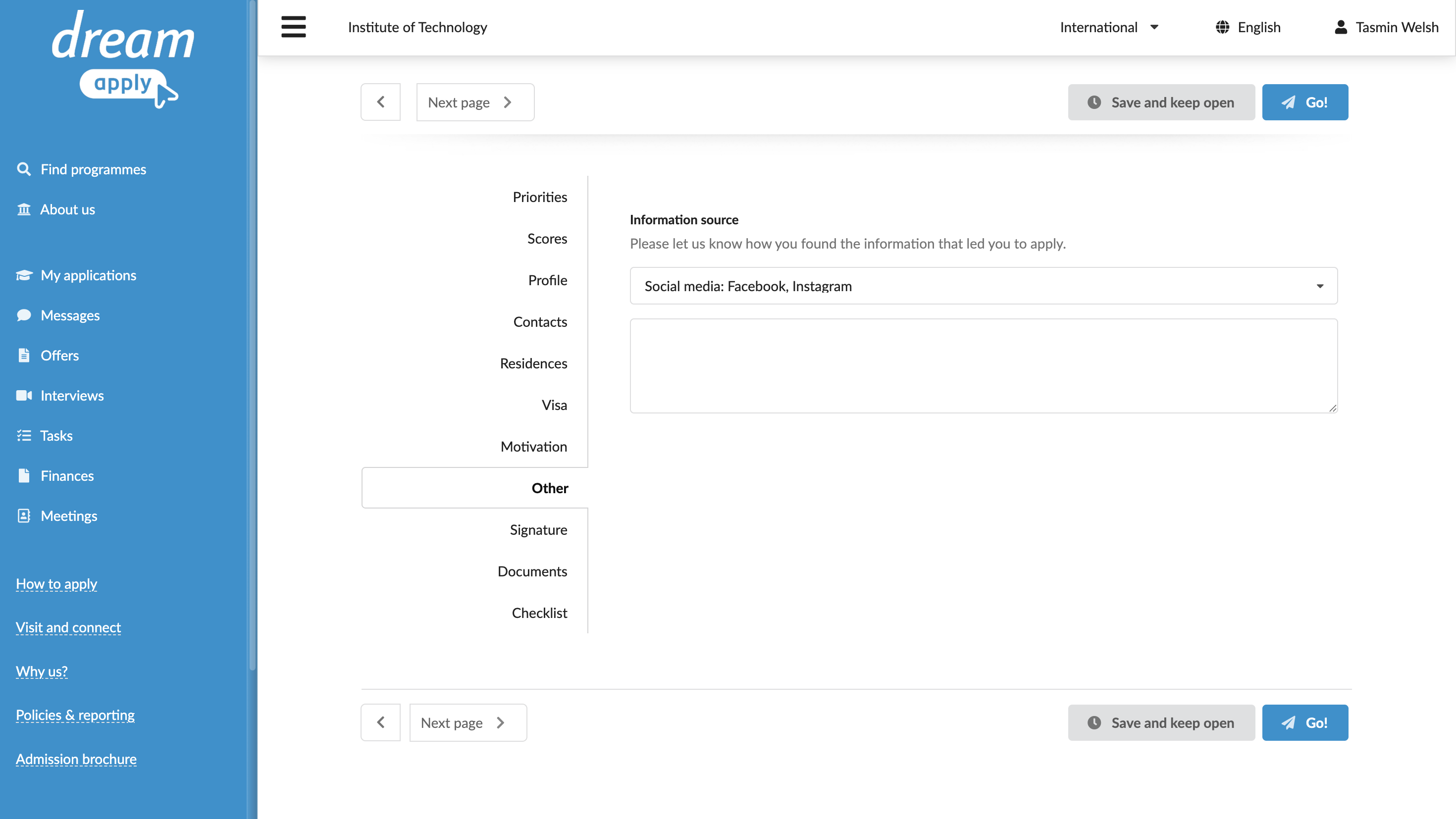Switch to the Contacts tab
Screen dimensions: 1456x819
click(540, 322)
